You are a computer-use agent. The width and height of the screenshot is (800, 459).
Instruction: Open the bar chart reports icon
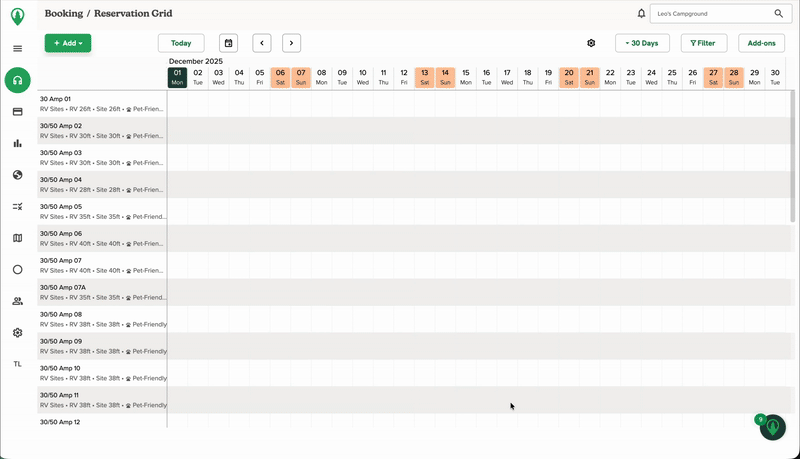pyautogui.click(x=17, y=143)
